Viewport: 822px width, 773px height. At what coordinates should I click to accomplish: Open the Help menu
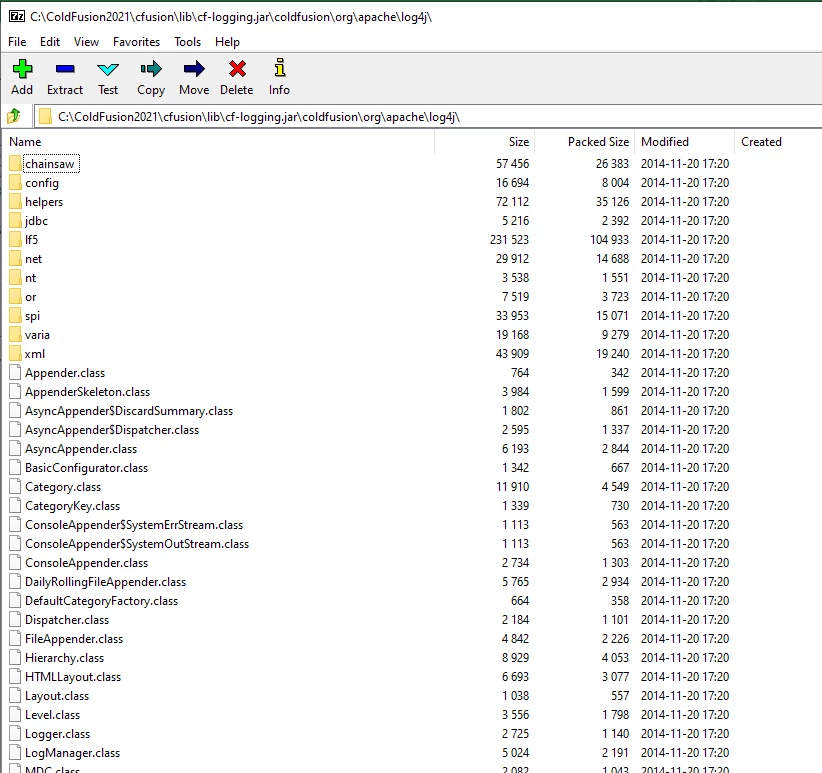[227, 41]
